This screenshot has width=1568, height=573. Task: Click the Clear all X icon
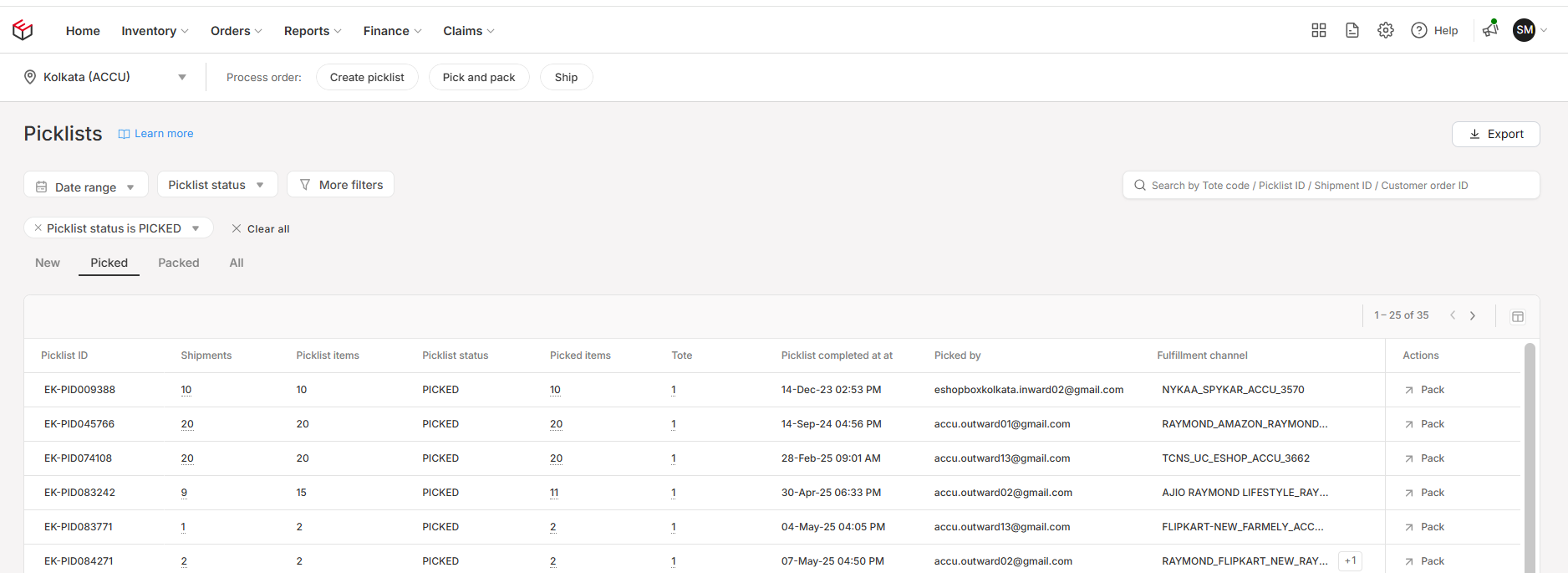click(237, 228)
